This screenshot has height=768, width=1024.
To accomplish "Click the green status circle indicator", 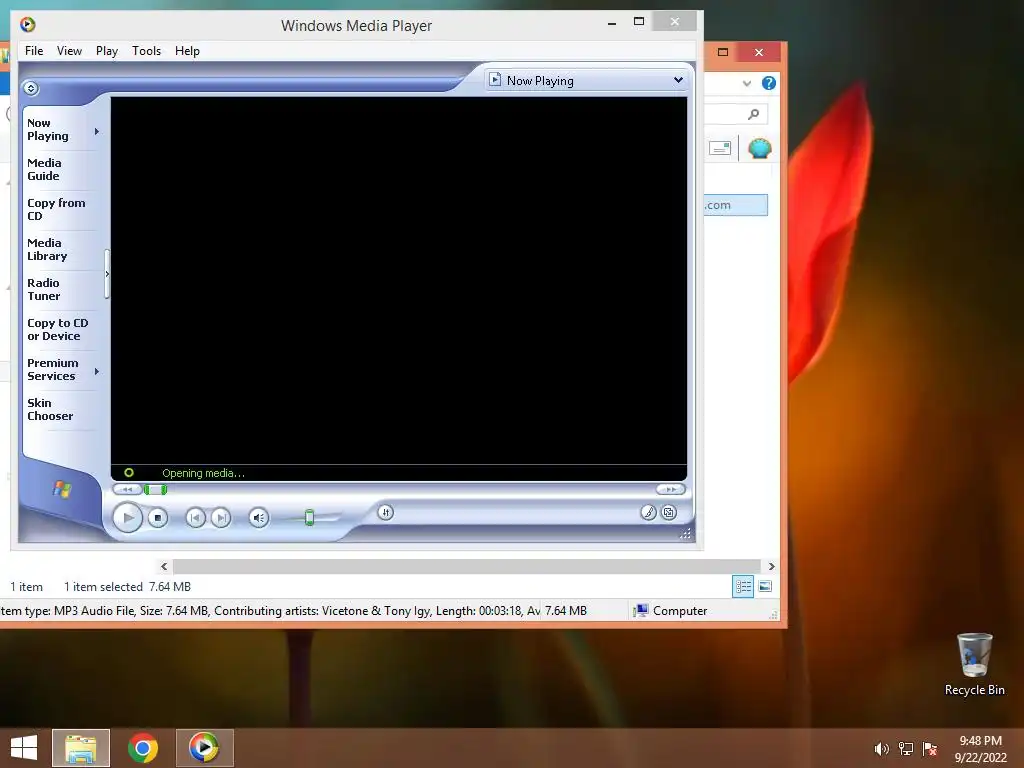I will pyautogui.click(x=129, y=472).
